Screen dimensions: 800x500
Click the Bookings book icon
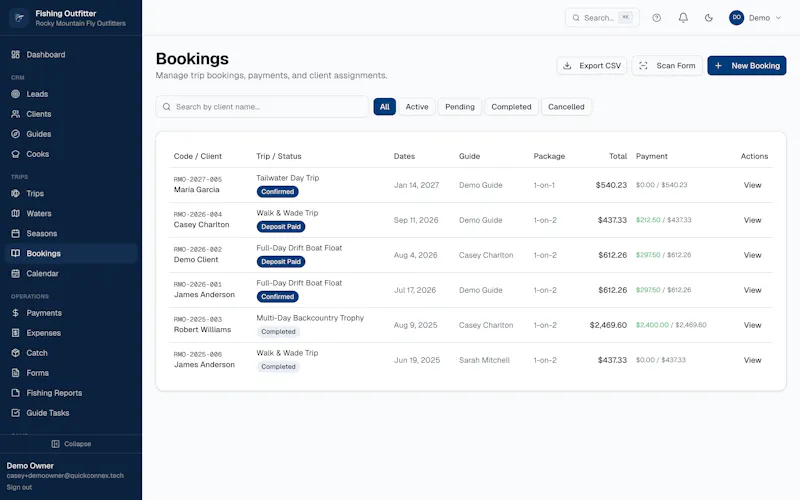click(x=16, y=253)
